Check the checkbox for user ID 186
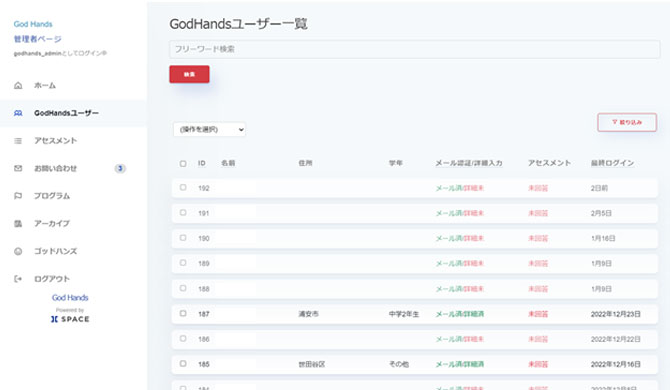 [x=183, y=339]
